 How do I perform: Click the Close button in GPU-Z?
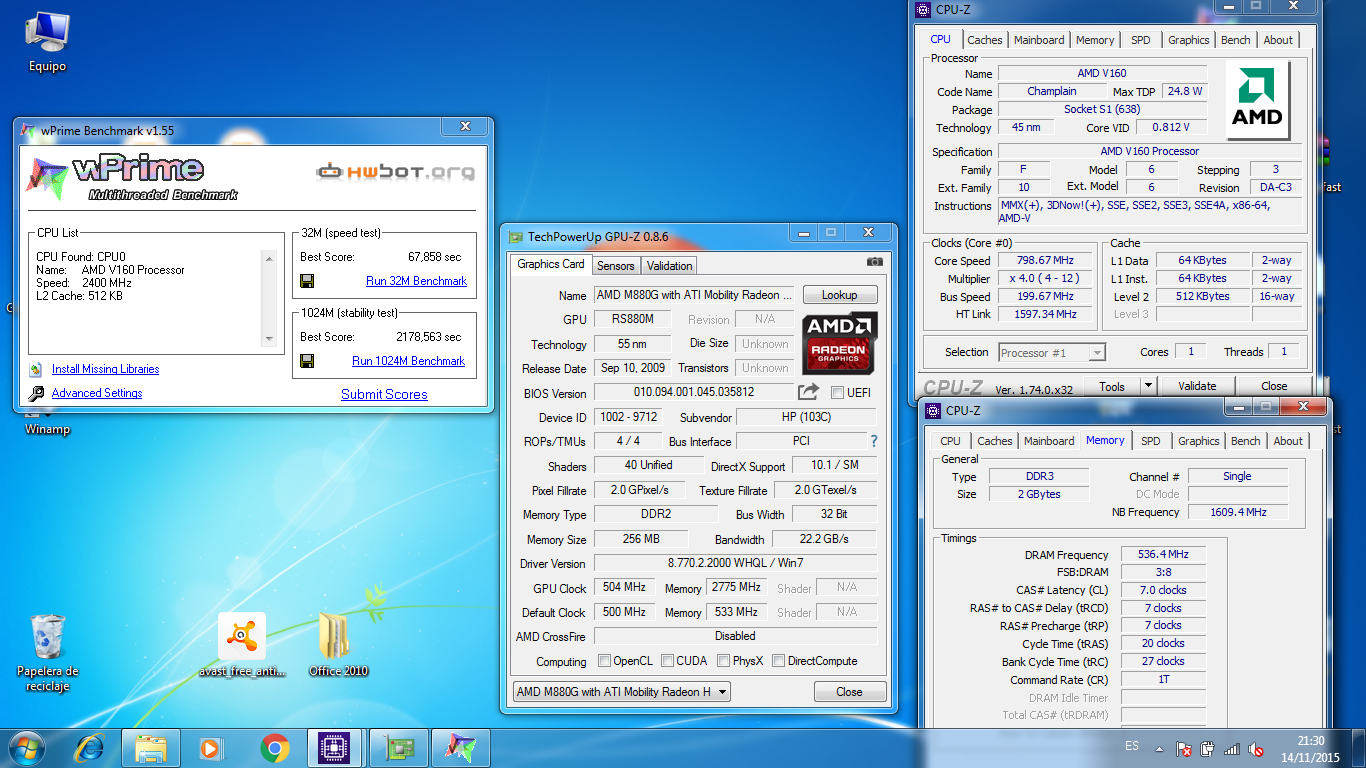click(x=849, y=692)
